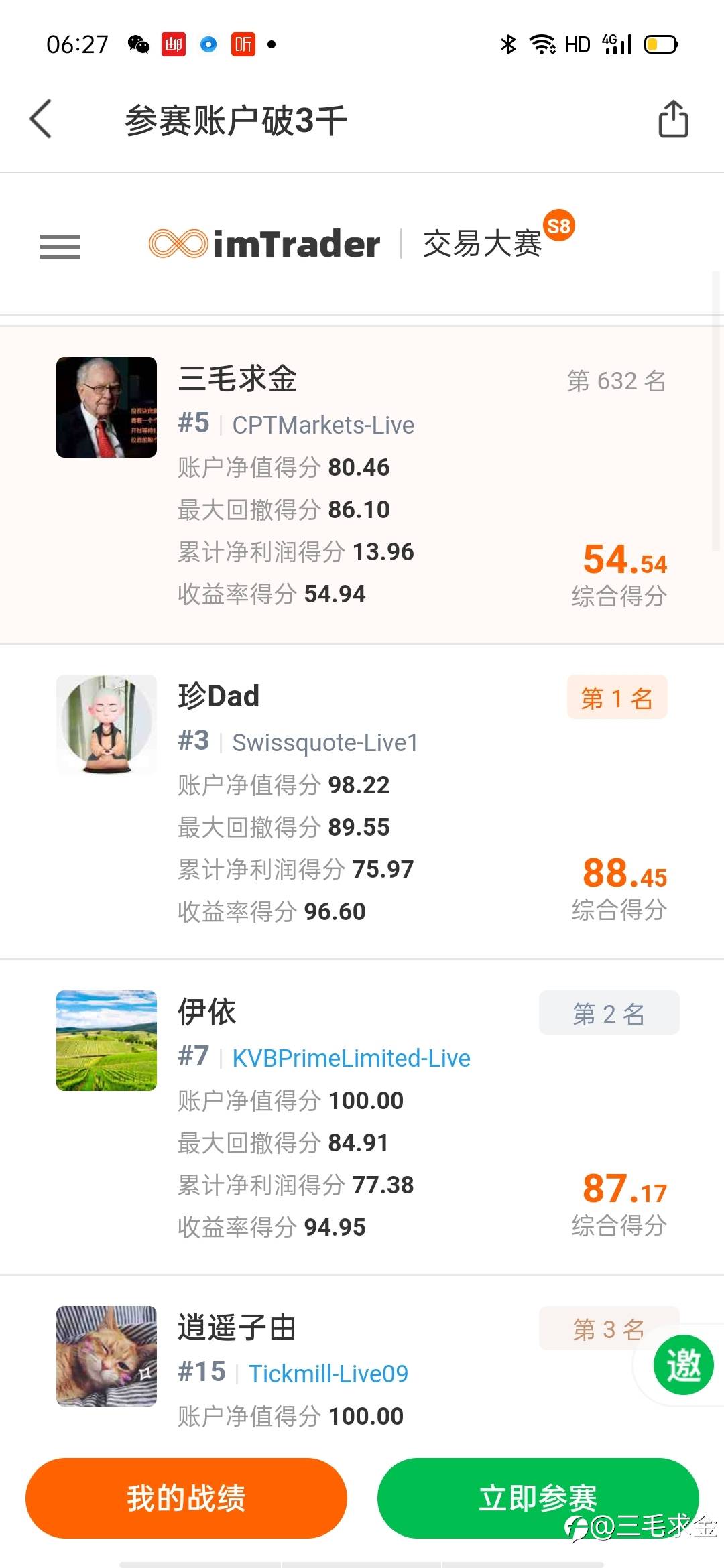This screenshot has height=1568, width=724.
Task: Open the KVBPrimeLimited-Live account link
Action: pos(351,1058)
